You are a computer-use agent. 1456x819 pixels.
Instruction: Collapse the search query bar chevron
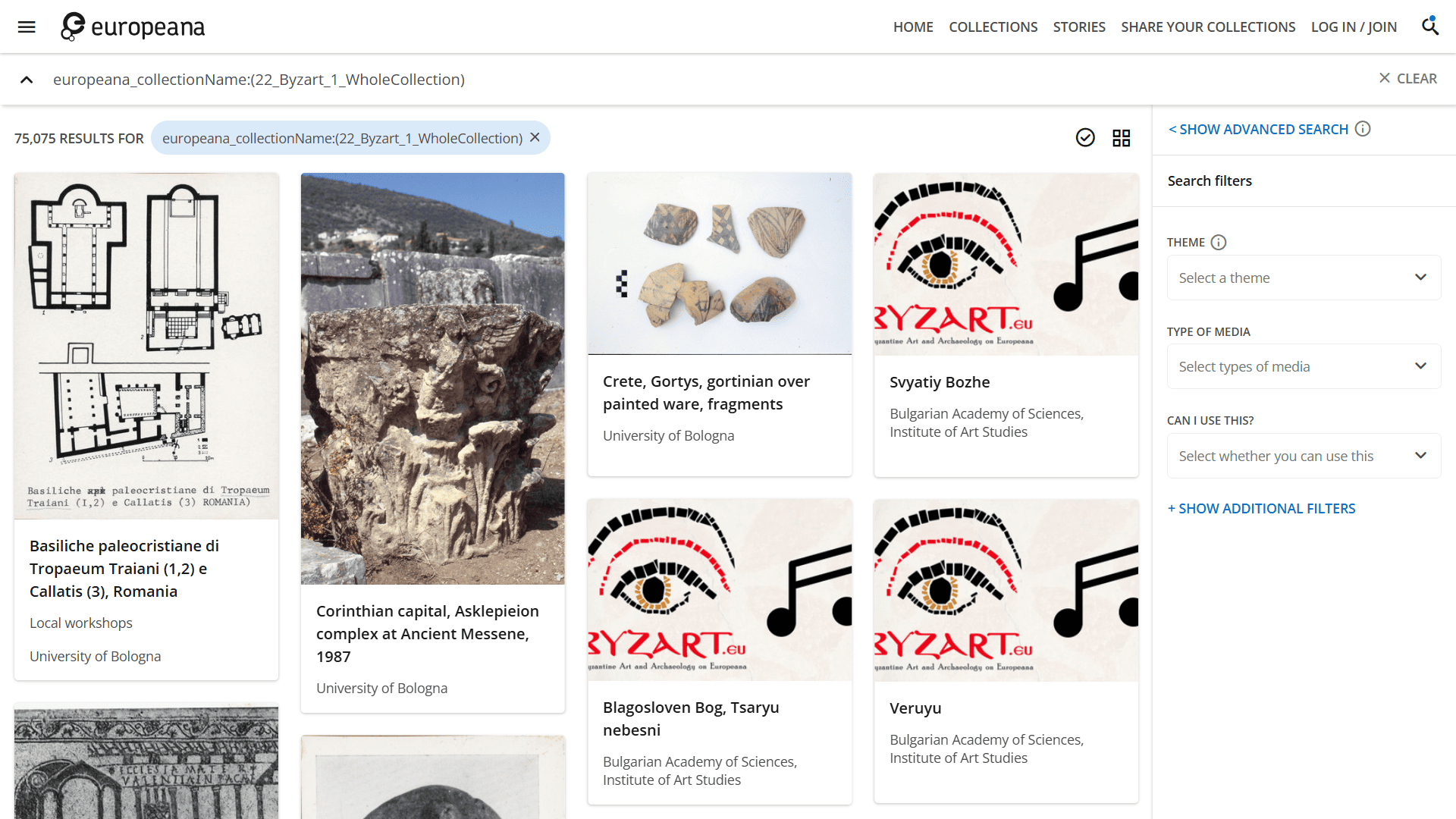click(27, 80)
